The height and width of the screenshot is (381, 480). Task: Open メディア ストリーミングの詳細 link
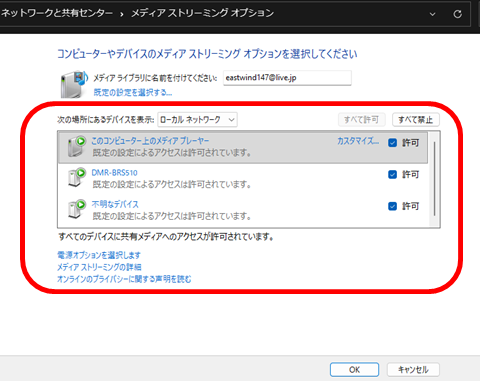pyautogui.click(x=99, y=267)
